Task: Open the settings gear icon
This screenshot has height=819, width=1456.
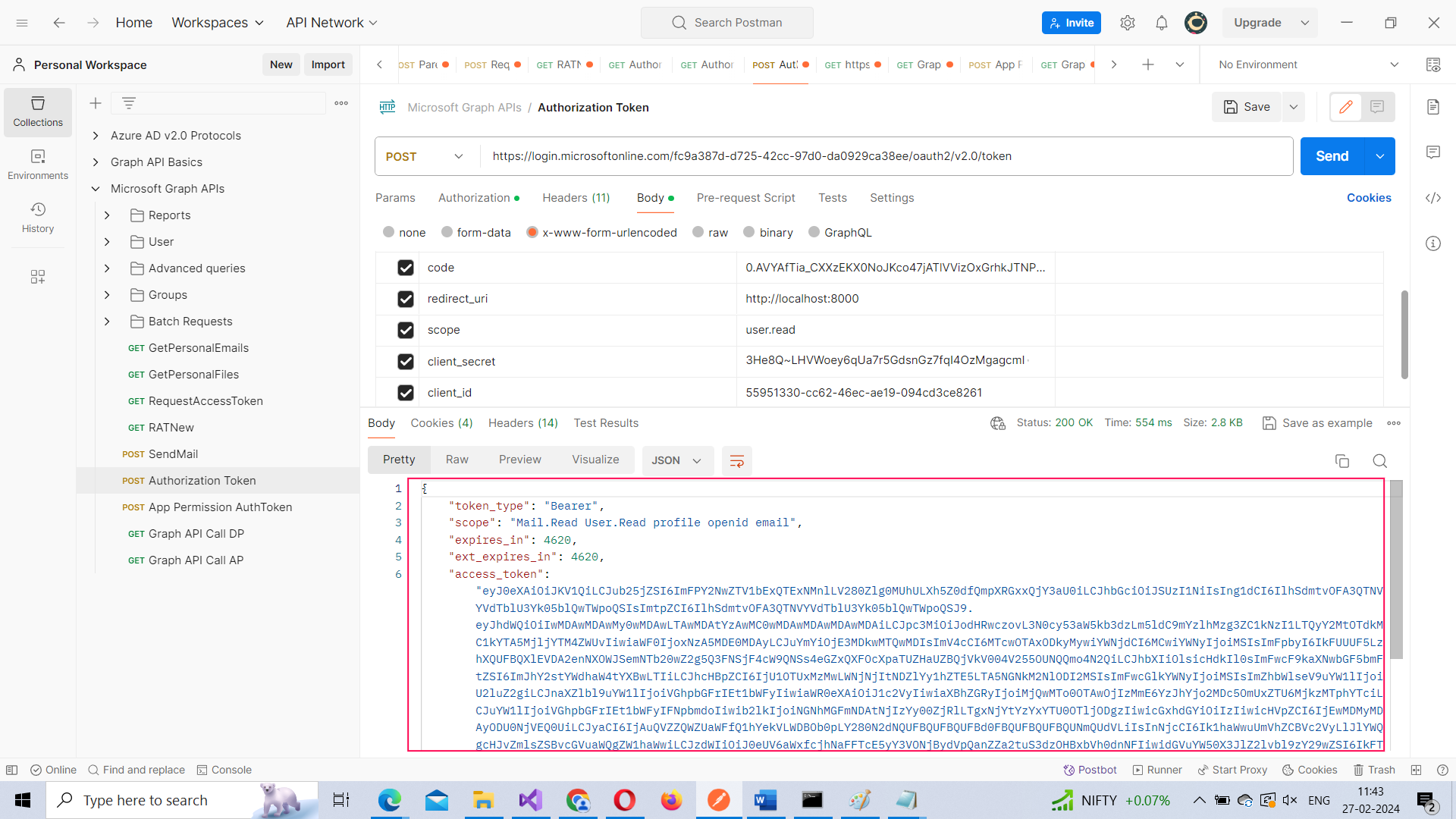Action: 1128,23
